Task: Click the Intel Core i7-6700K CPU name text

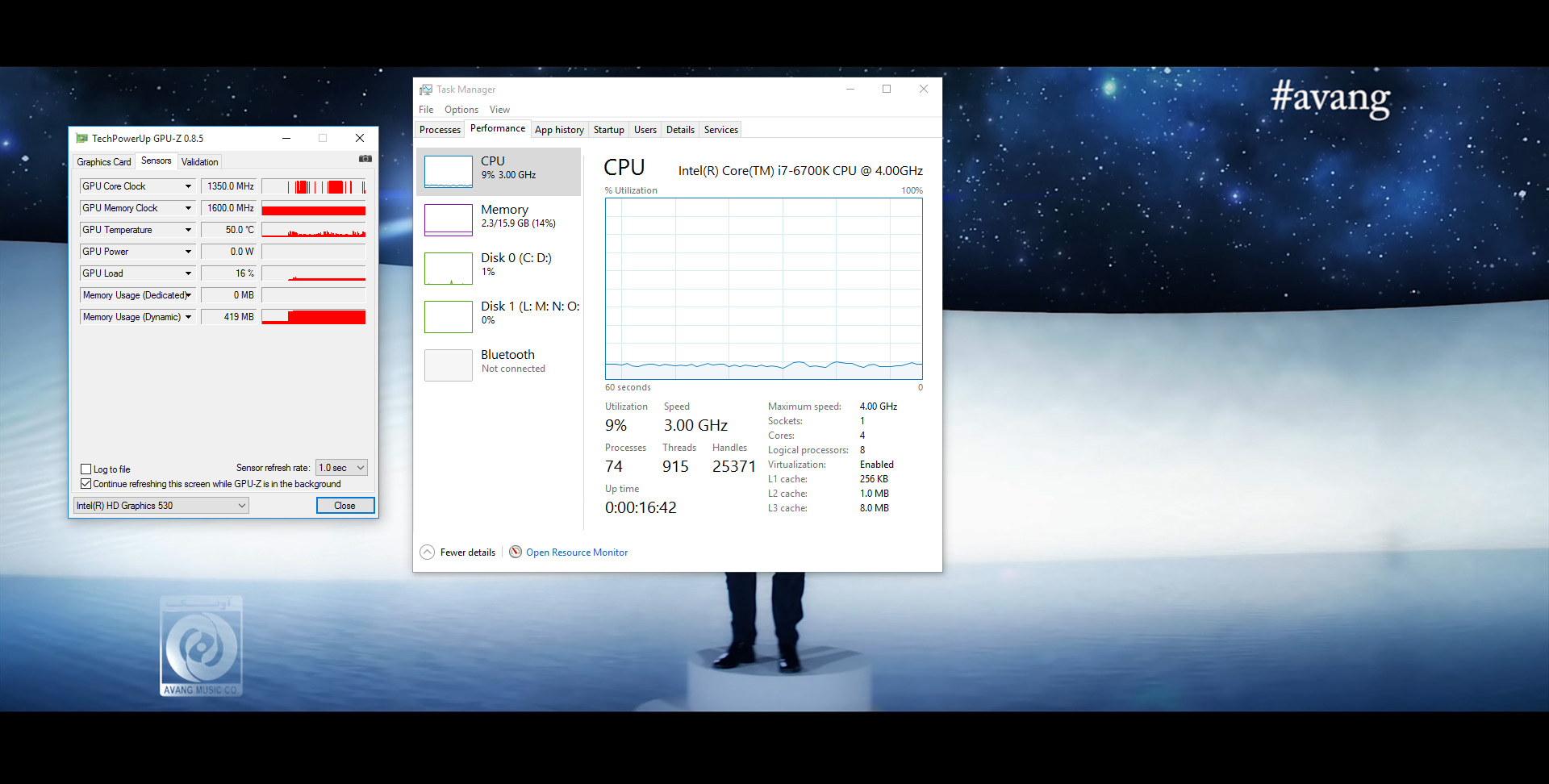Action: (x=800, y=171)
